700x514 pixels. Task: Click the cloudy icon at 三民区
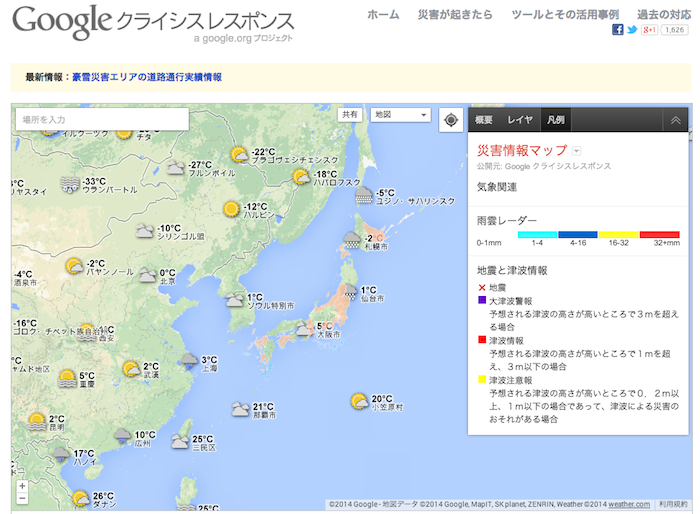coord(180,442)
